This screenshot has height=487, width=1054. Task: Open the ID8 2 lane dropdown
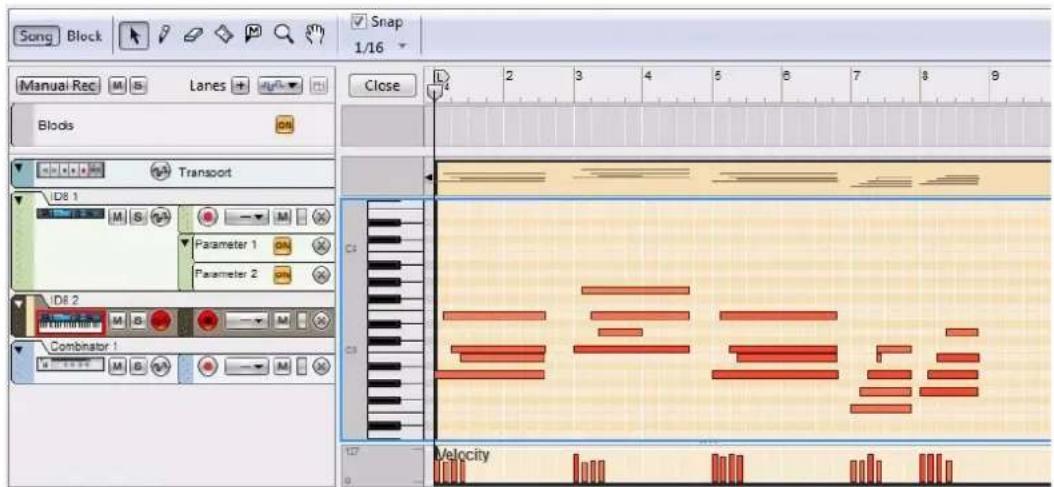point(247,321)
